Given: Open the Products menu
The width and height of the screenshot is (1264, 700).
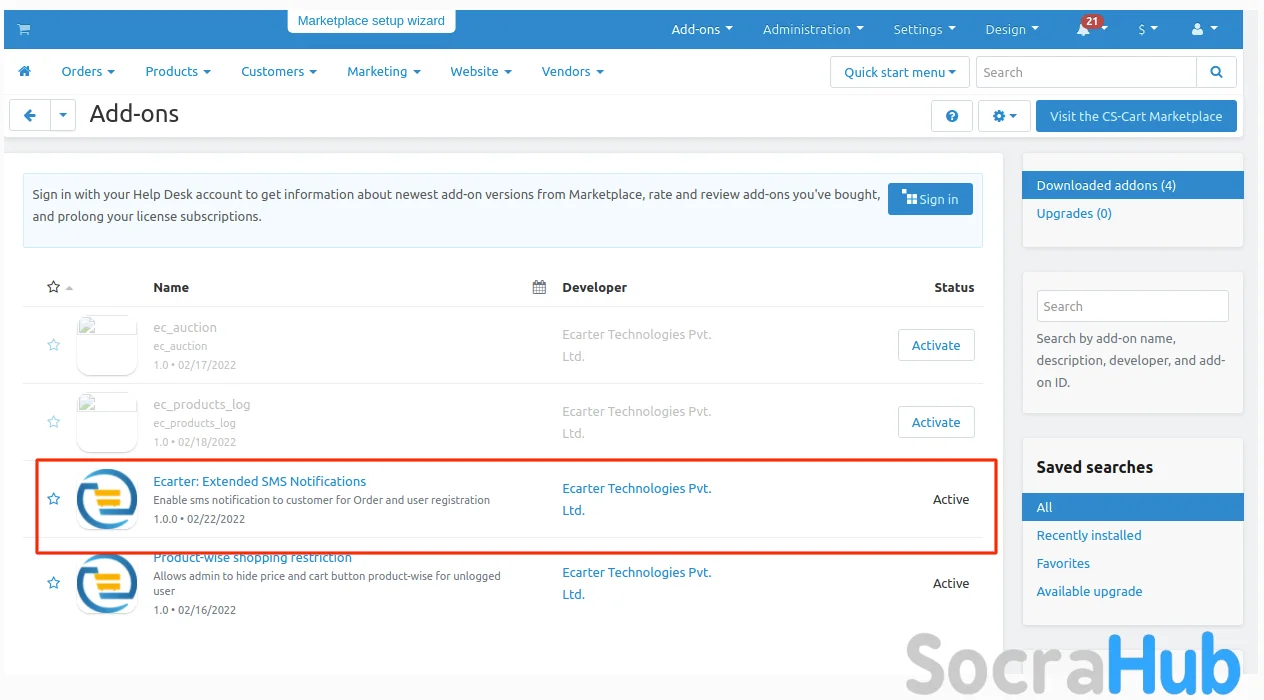Looking at the screenshot, I should tap(177, 72).
